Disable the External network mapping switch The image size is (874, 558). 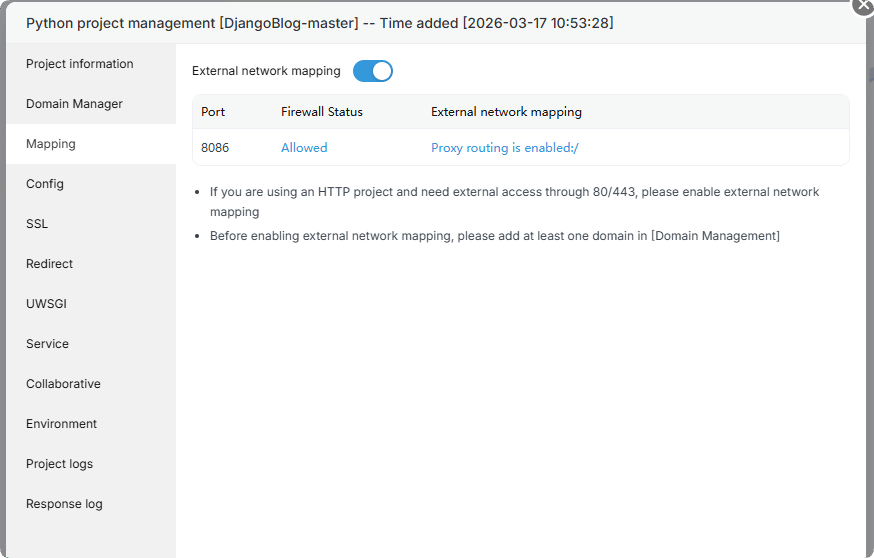(x=373, y=71)
